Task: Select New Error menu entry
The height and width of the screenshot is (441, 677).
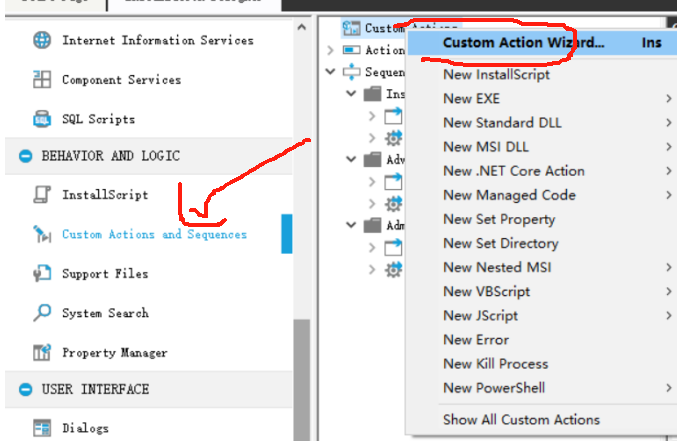Action: [542, 340]
